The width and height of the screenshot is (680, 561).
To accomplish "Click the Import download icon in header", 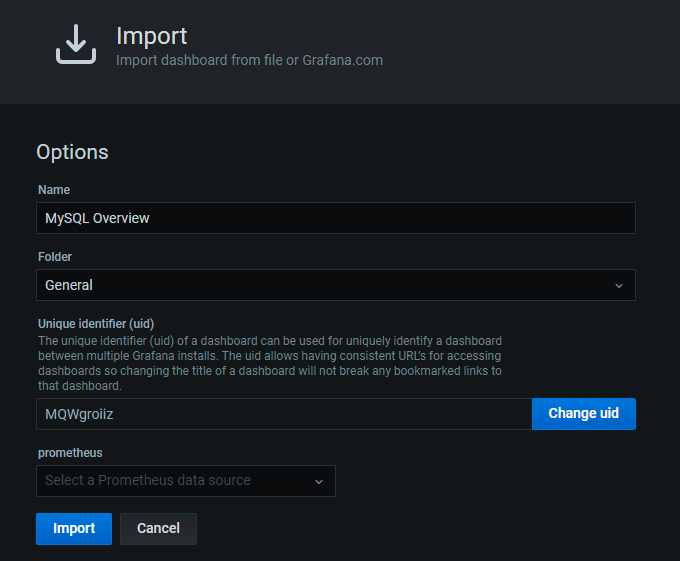I will click(76, 44).
